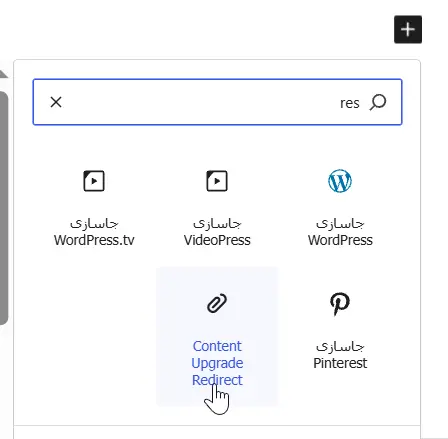The height and width of the screenshot is (439, 448).
Task: Clear the block search with the X icon
Action: click(x=56, y=102)
